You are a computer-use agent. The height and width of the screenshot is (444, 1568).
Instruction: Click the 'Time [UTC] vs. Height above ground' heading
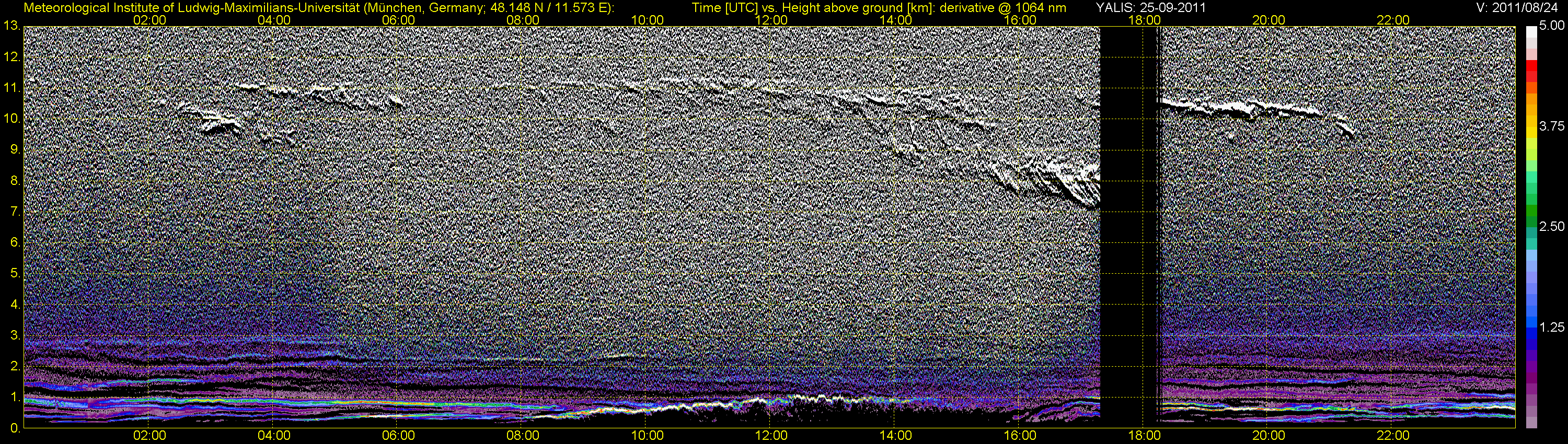click(x=879, y=8)
